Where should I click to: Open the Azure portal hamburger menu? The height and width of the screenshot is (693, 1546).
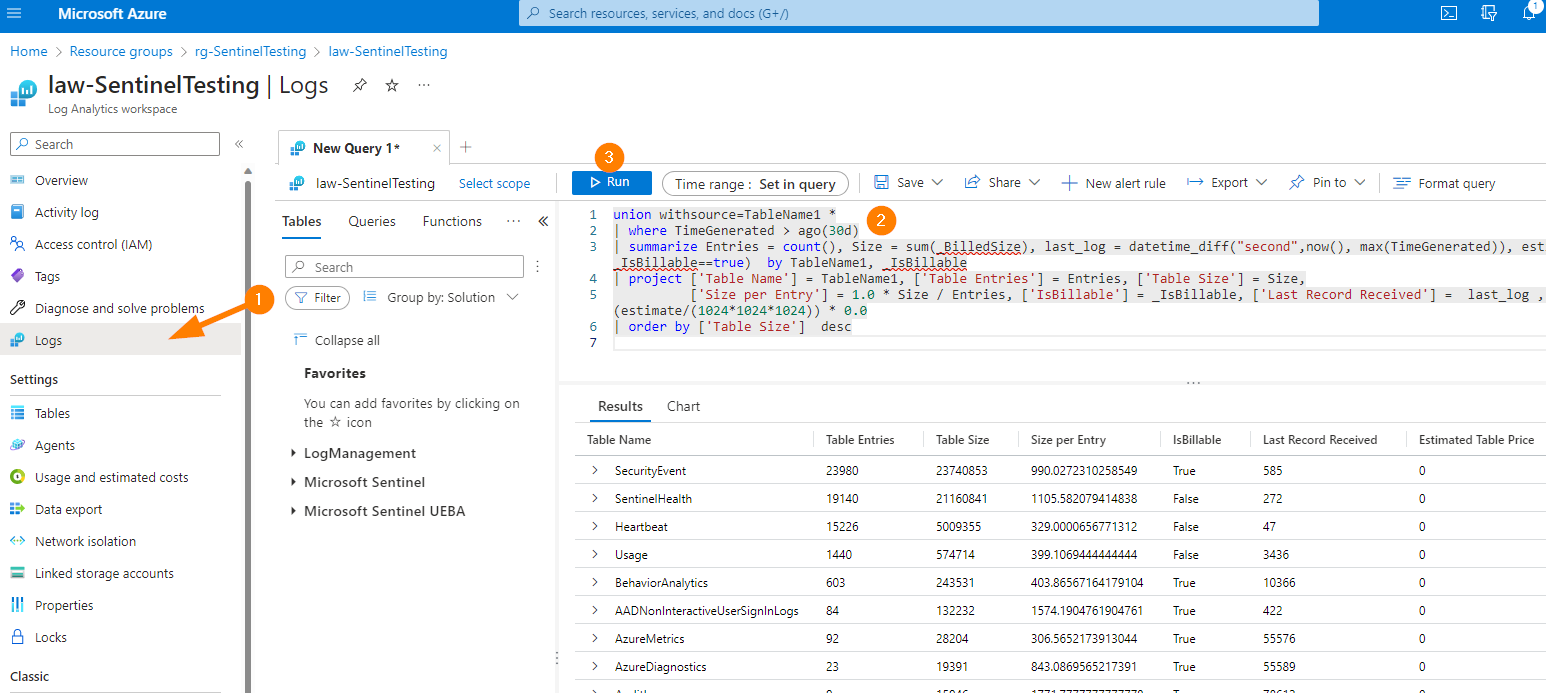14,13
